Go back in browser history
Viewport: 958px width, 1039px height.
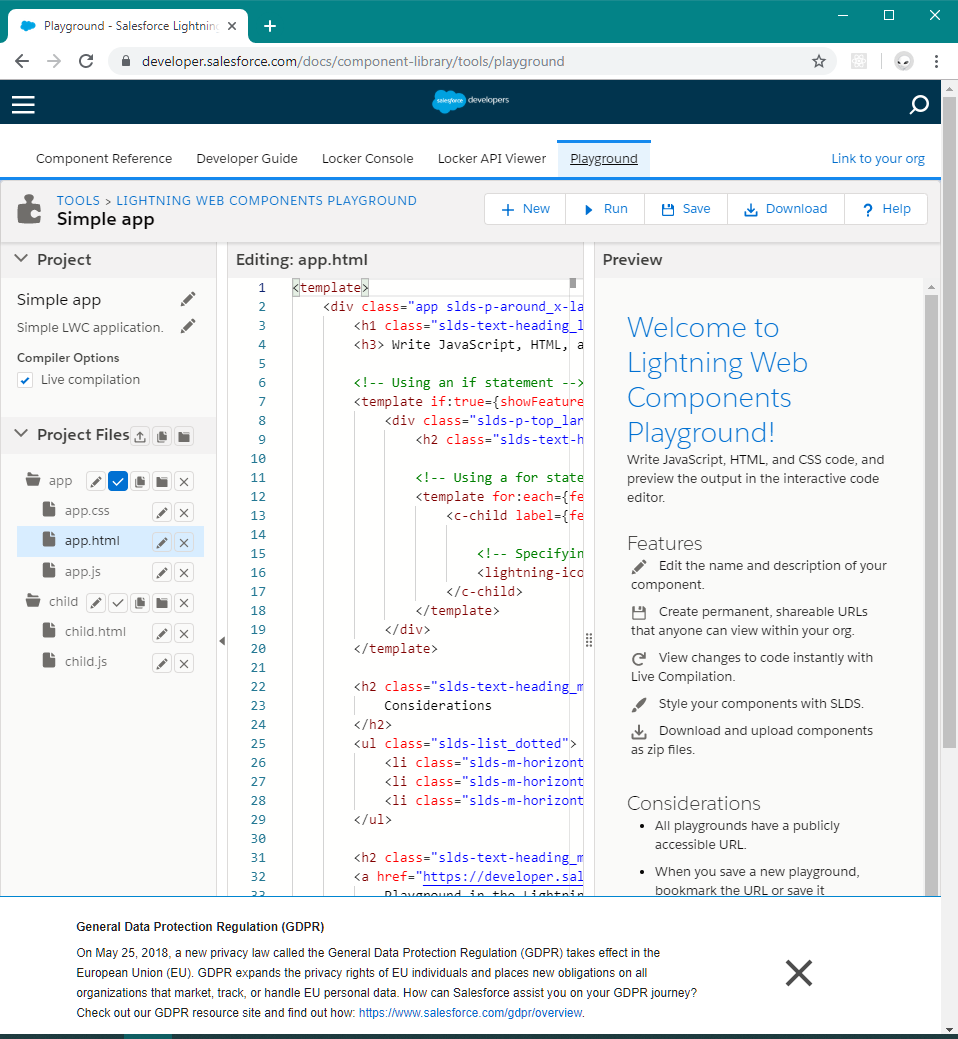point(23,62)
